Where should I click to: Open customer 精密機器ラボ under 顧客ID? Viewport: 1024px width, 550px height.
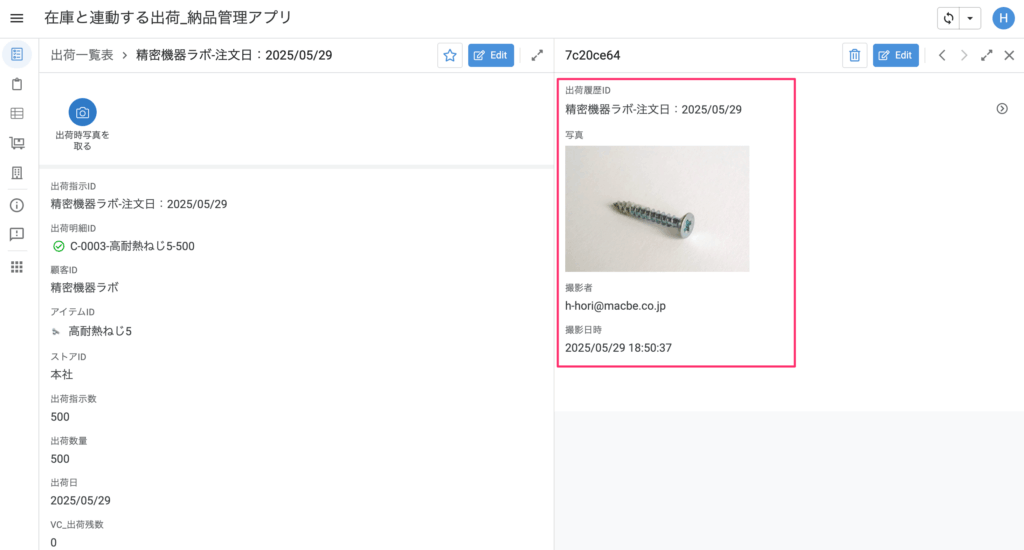pyautogui.click(x=84, y=287)
